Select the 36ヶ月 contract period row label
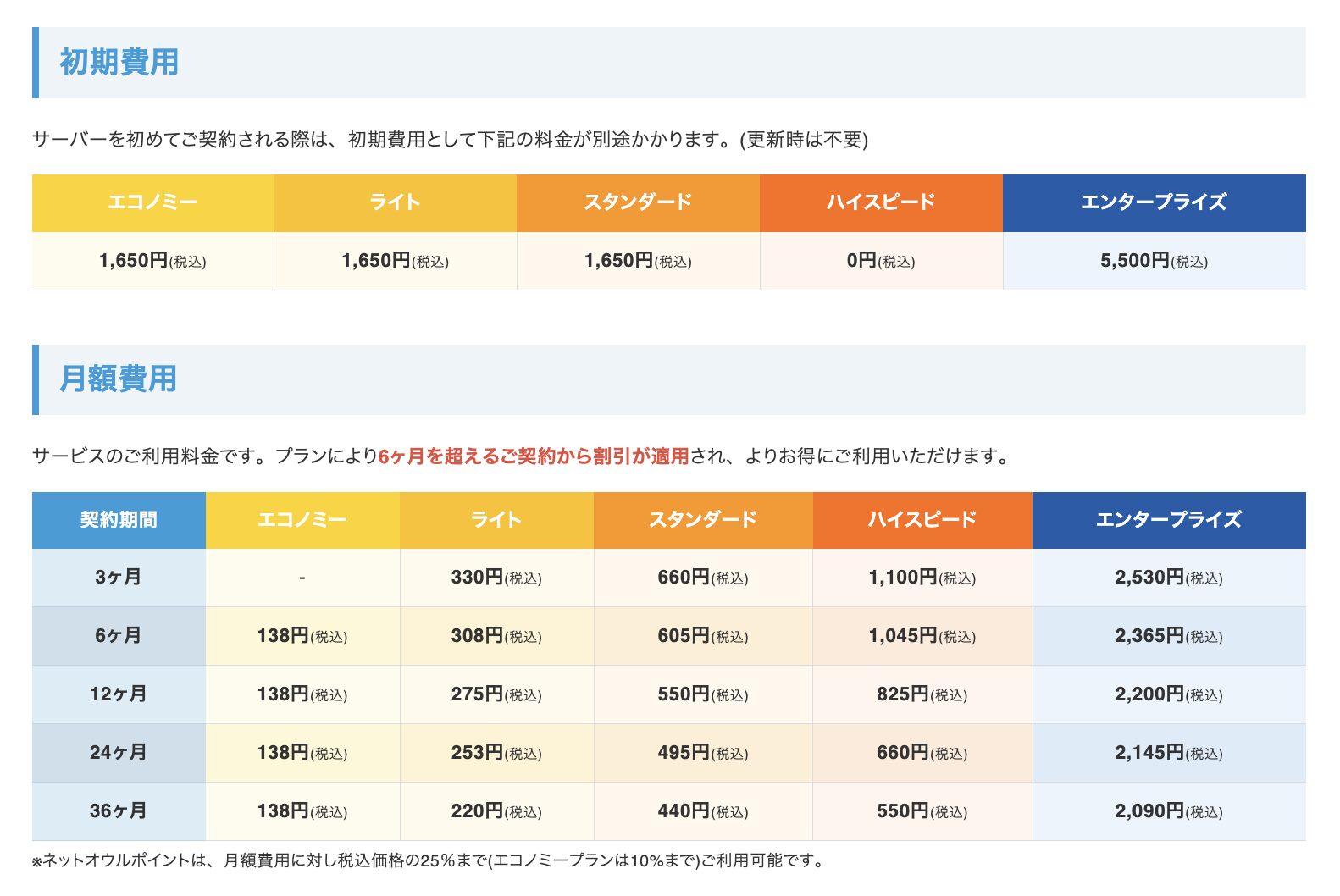Image resolution: width=1340 pixels, height=896 pixels. coord(119,811)
